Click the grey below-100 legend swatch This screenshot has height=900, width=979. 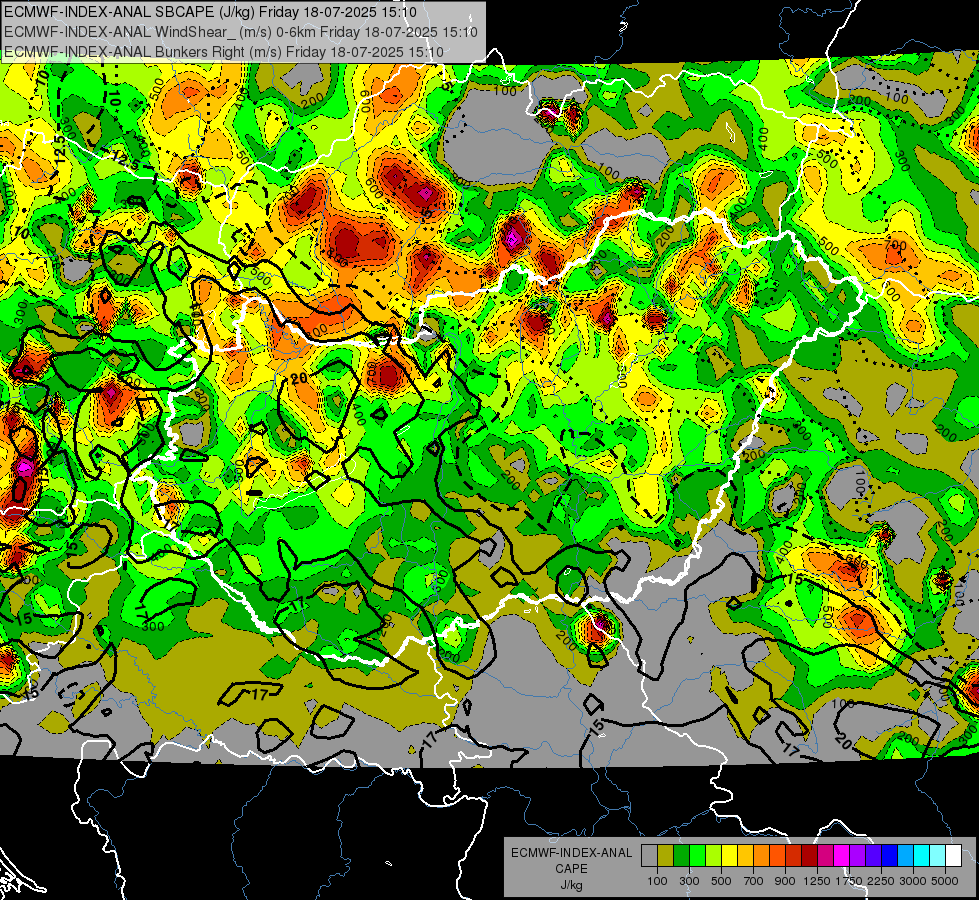(649, 855)
